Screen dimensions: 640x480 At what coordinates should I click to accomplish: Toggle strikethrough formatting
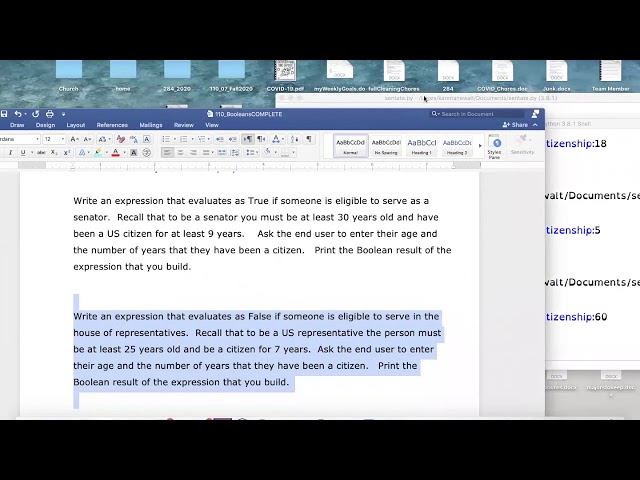[41, 153]
